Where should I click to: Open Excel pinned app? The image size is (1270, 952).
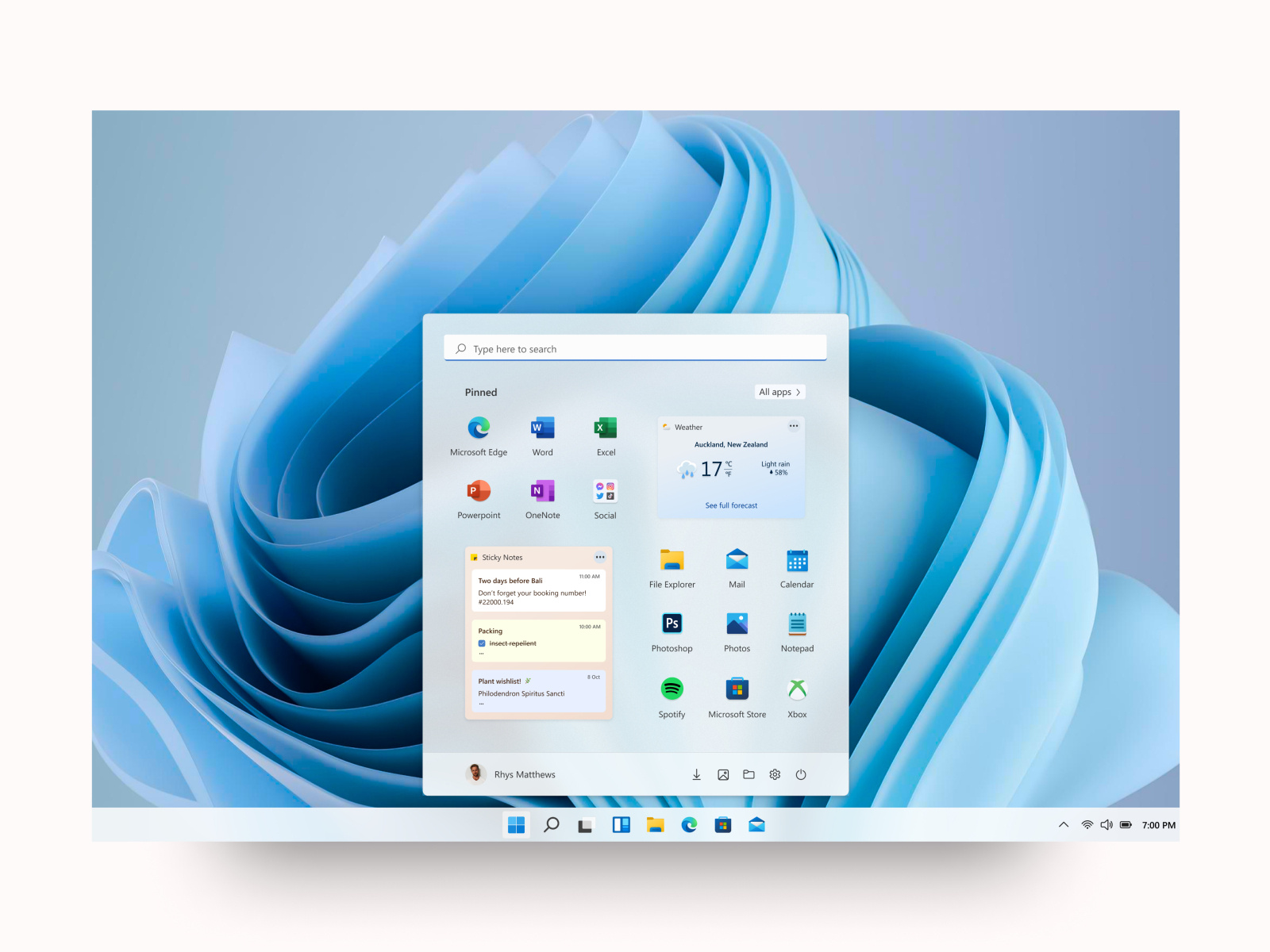[x=606, y=436]
